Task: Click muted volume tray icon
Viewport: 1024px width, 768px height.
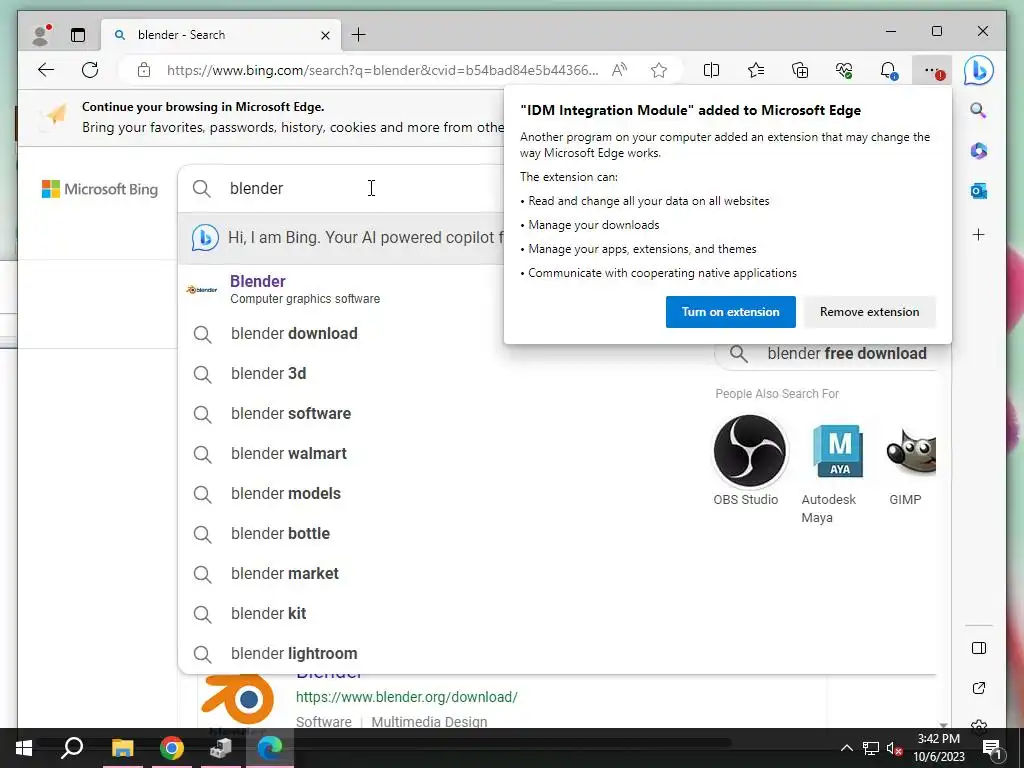Action: pos(894,748)
